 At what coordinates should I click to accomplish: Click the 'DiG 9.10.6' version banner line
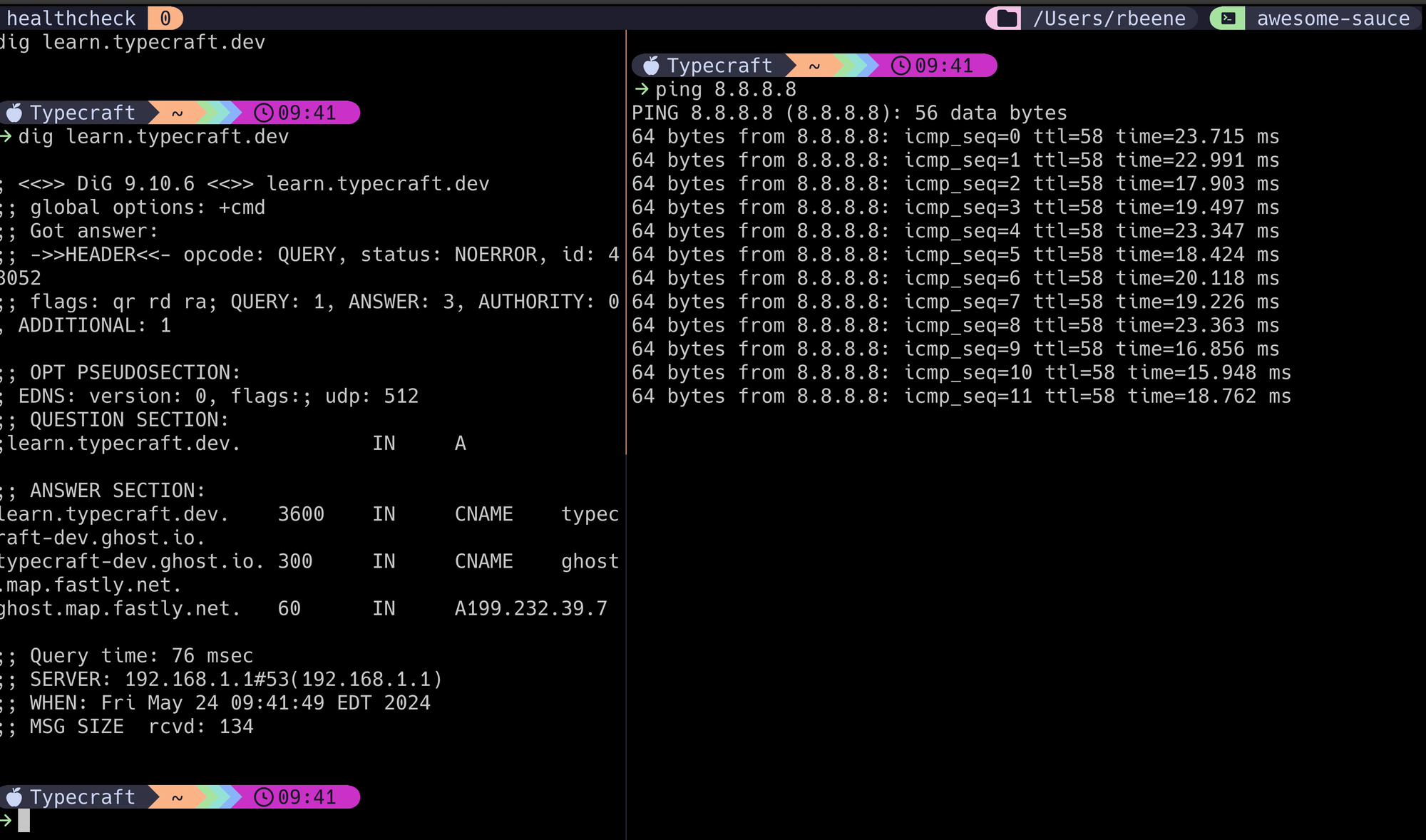point(245,183)
